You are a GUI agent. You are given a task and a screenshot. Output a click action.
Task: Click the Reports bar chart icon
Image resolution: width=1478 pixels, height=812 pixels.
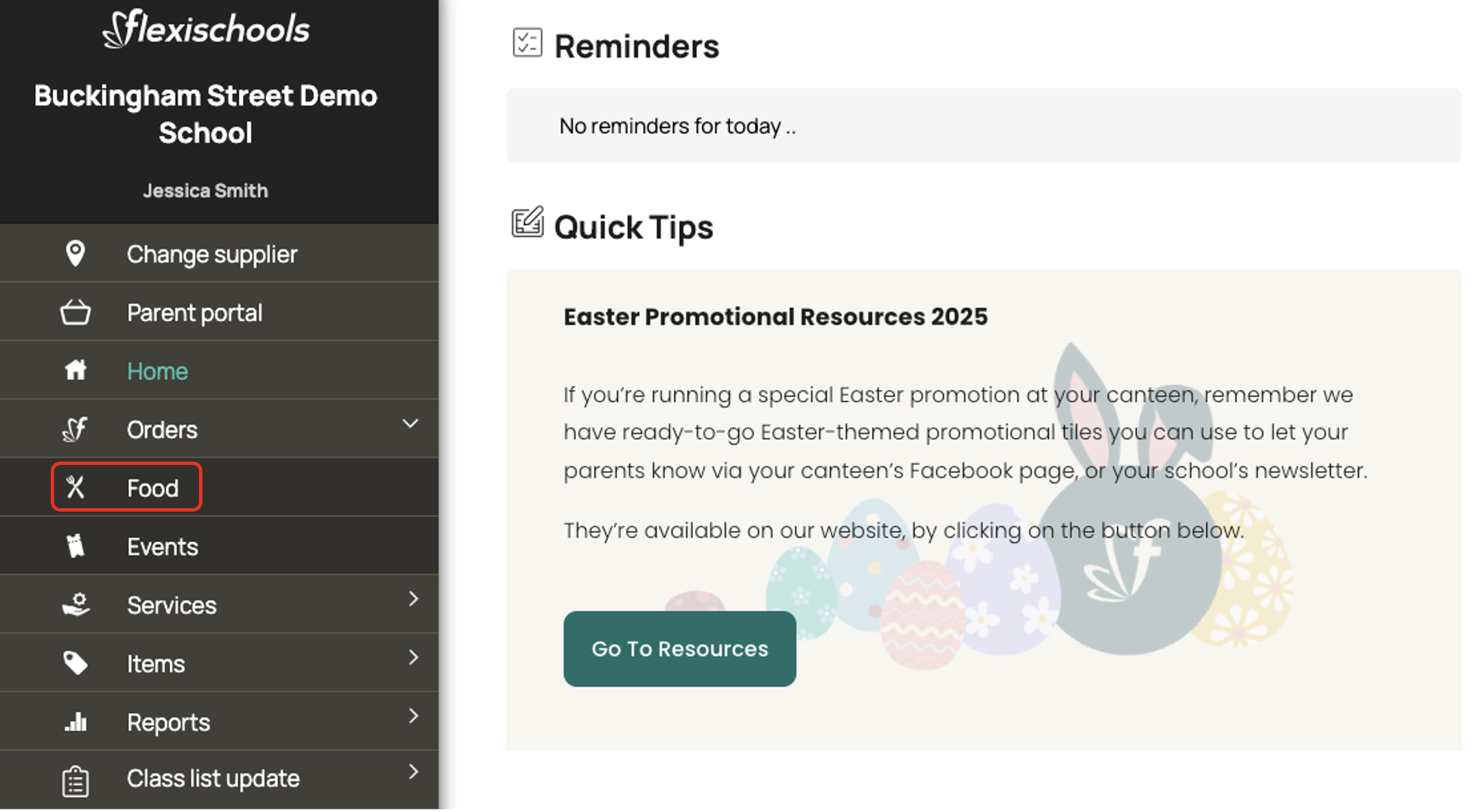[x=75, y=721]
